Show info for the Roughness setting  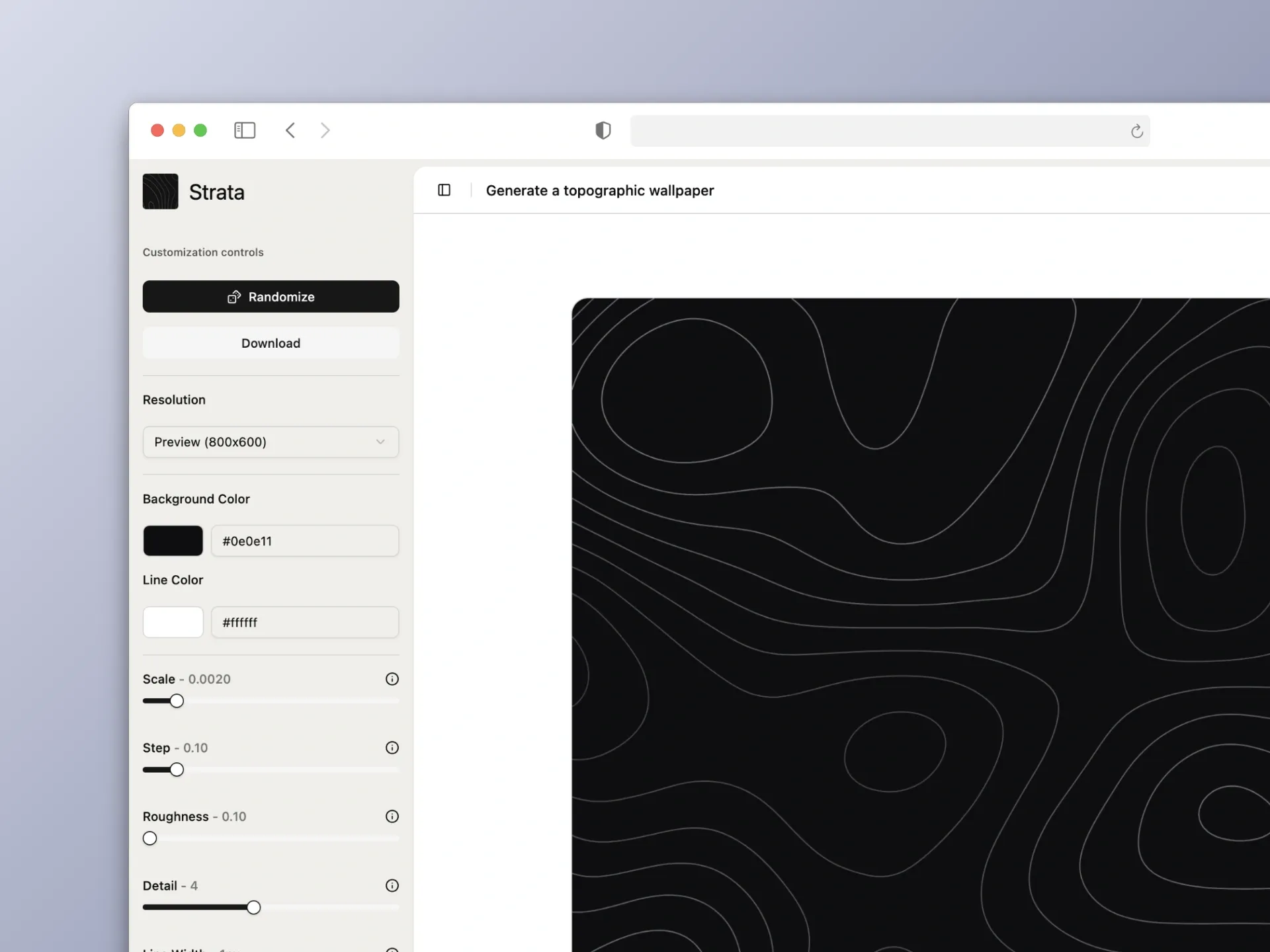(392, 816)
